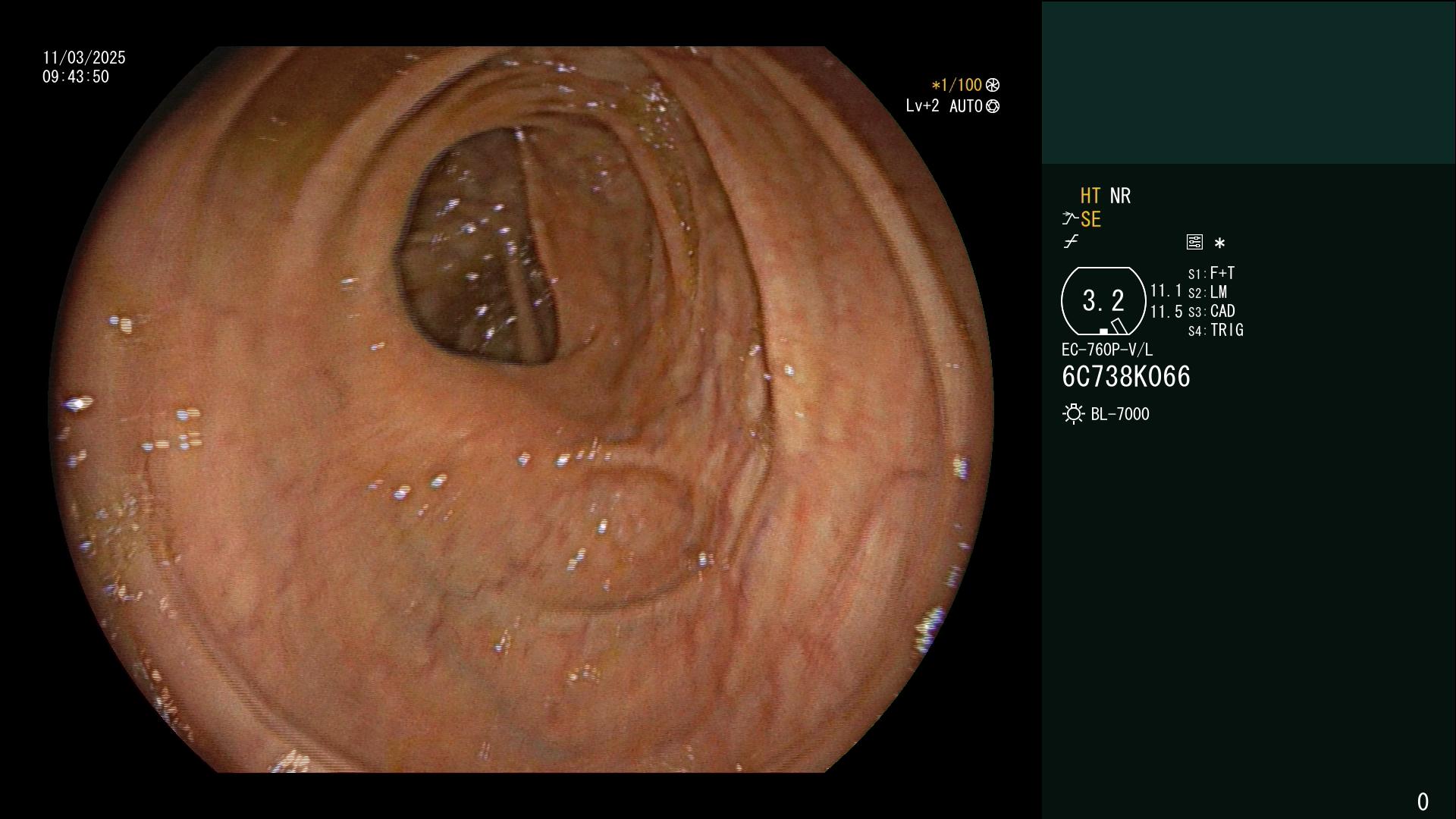Click the 11.1 diameter value
Image resolution: width=1456 pixels, height=819 pixels.
coord(1166,290)
